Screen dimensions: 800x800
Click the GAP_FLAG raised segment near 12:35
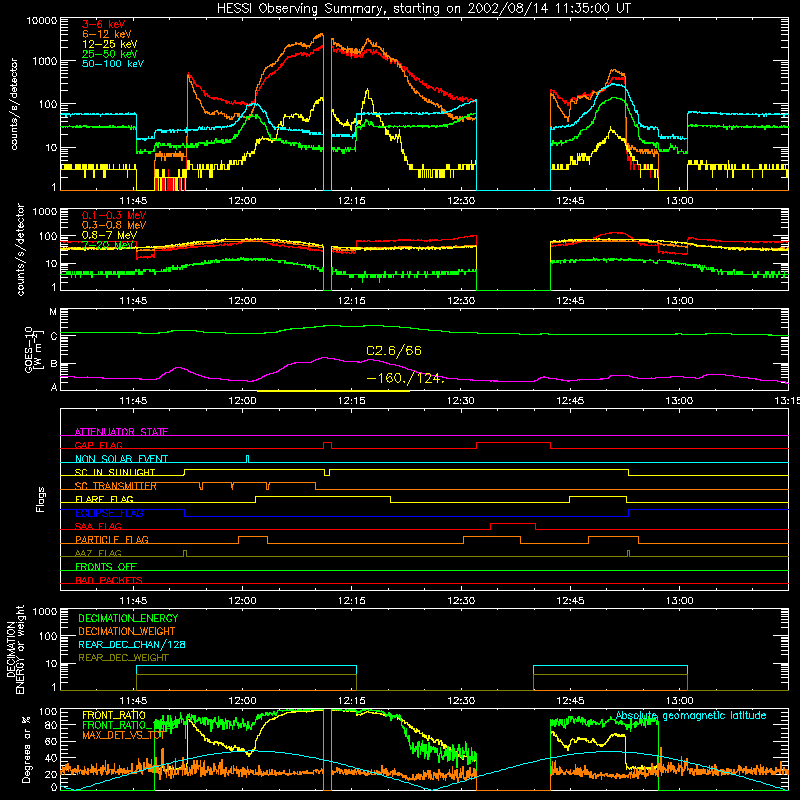tap(513, 443)
